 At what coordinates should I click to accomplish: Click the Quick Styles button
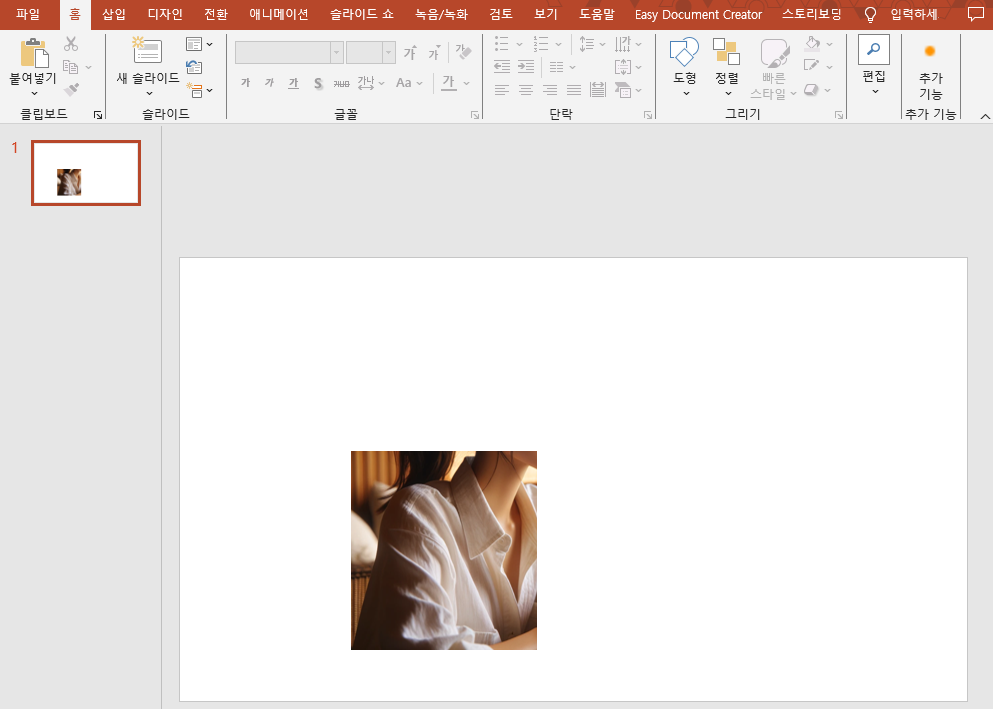pyautogui.click(x=773, y=68)
